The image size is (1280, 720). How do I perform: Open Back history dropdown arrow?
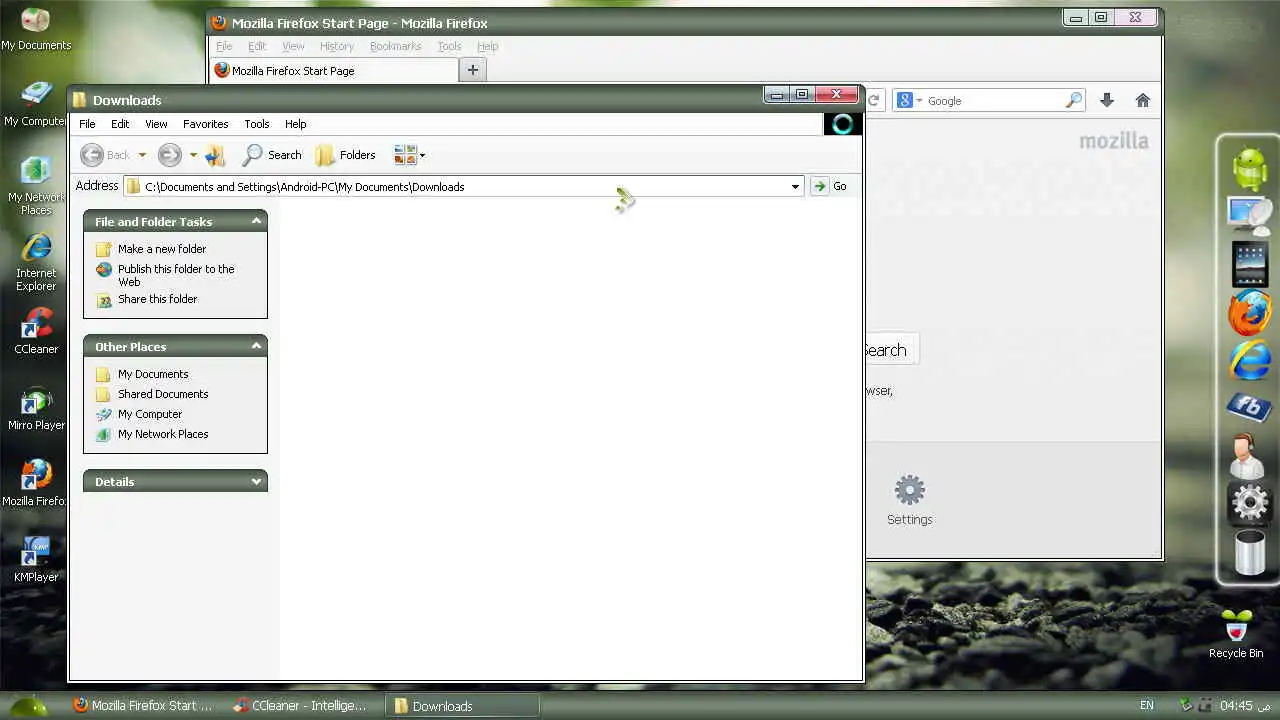pyautogui.click(x=142, y=155)
